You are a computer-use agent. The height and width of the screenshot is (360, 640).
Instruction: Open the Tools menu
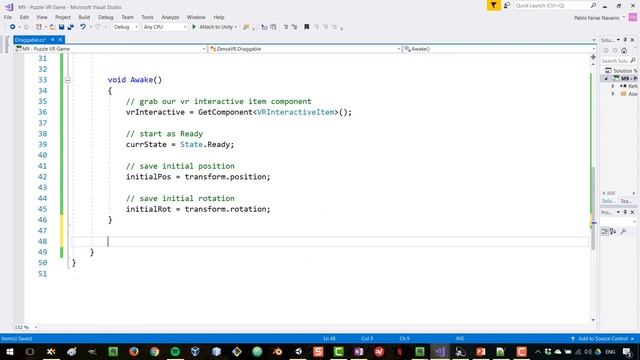pos(147,17)
